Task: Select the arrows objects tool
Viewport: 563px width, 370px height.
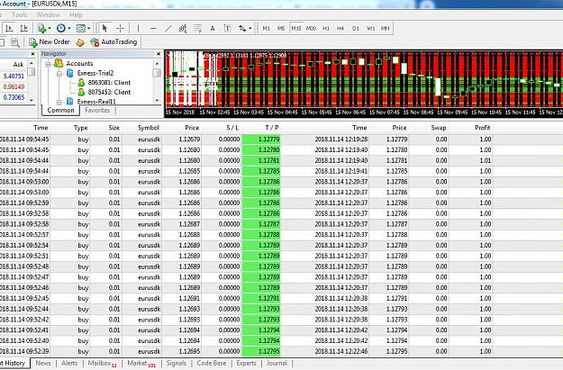Action: 242,28
